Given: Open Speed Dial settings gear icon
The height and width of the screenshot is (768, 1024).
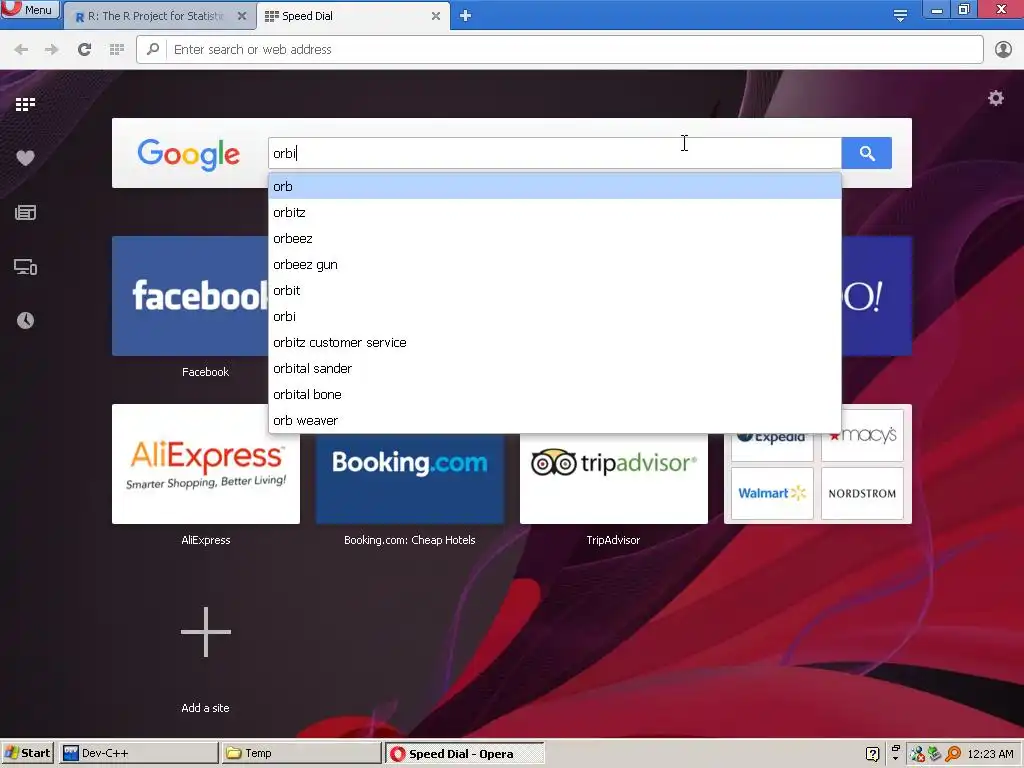Looking at the screenshot, I should point(995,99).
